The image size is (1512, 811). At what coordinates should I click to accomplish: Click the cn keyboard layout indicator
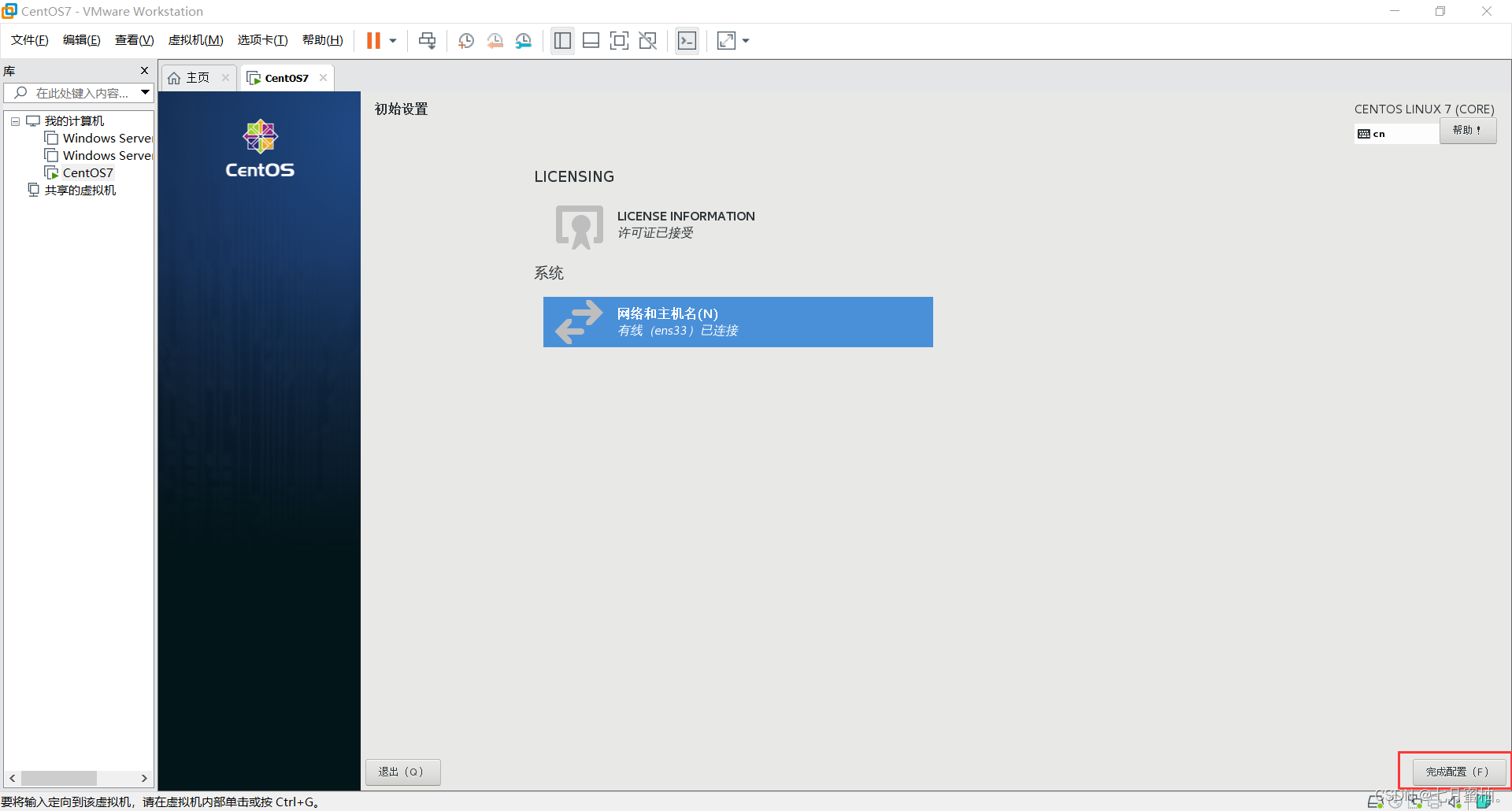click(1396, 134)
